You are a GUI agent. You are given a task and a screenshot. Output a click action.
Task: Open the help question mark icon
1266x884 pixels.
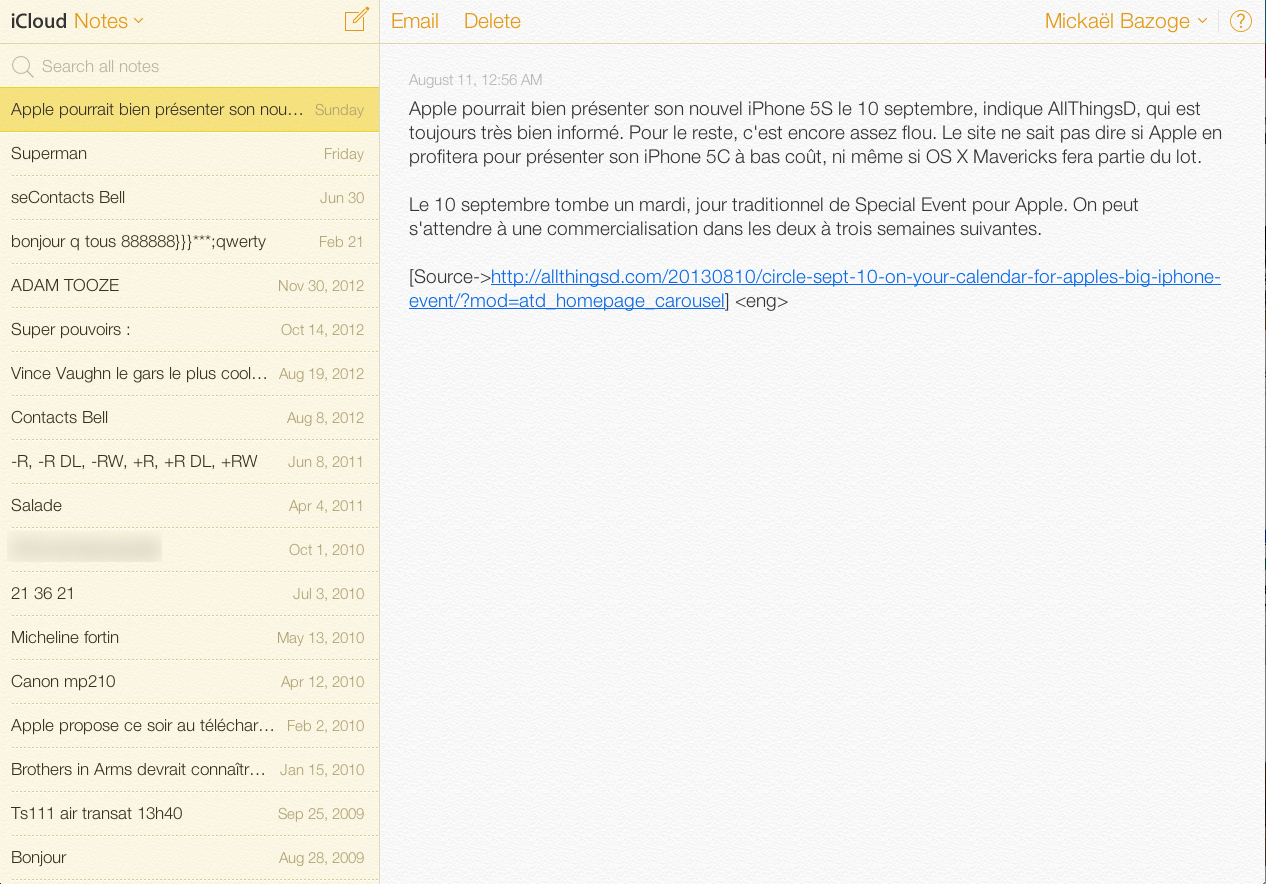(x=1240, y=21)
